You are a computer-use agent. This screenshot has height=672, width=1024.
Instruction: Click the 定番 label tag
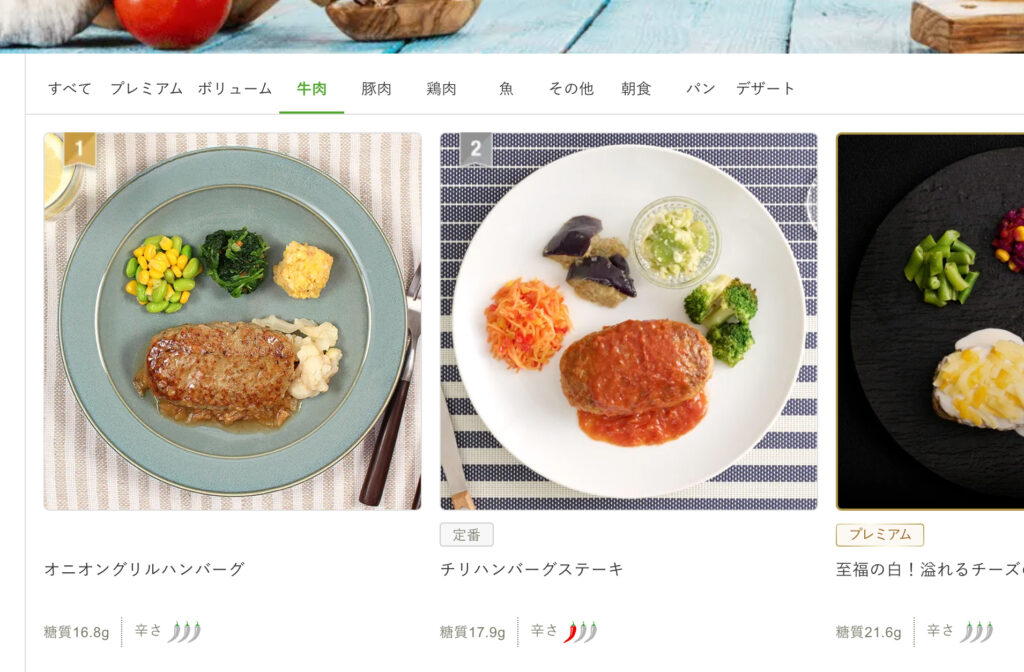pyautogui.click(x=466, y=535)
